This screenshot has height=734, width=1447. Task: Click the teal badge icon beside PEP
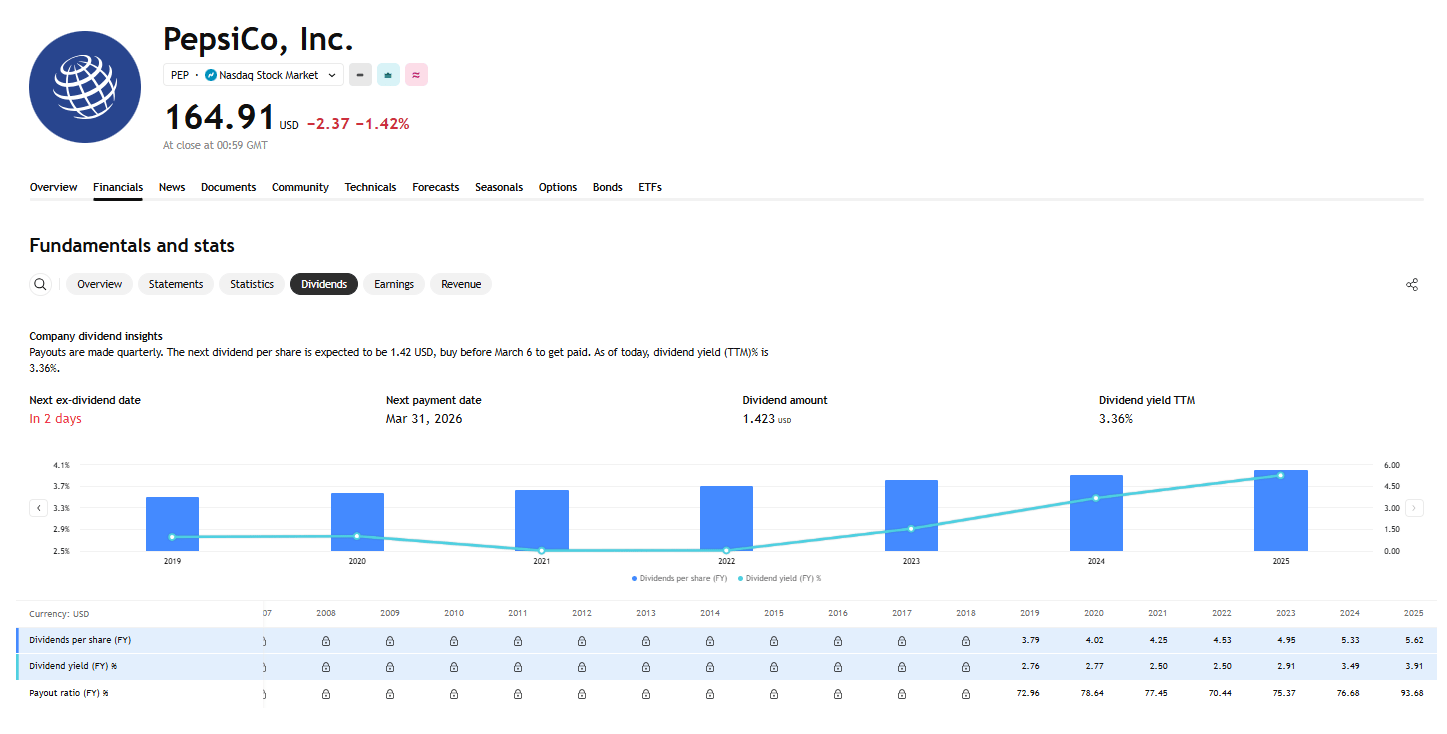click(388, 75)
